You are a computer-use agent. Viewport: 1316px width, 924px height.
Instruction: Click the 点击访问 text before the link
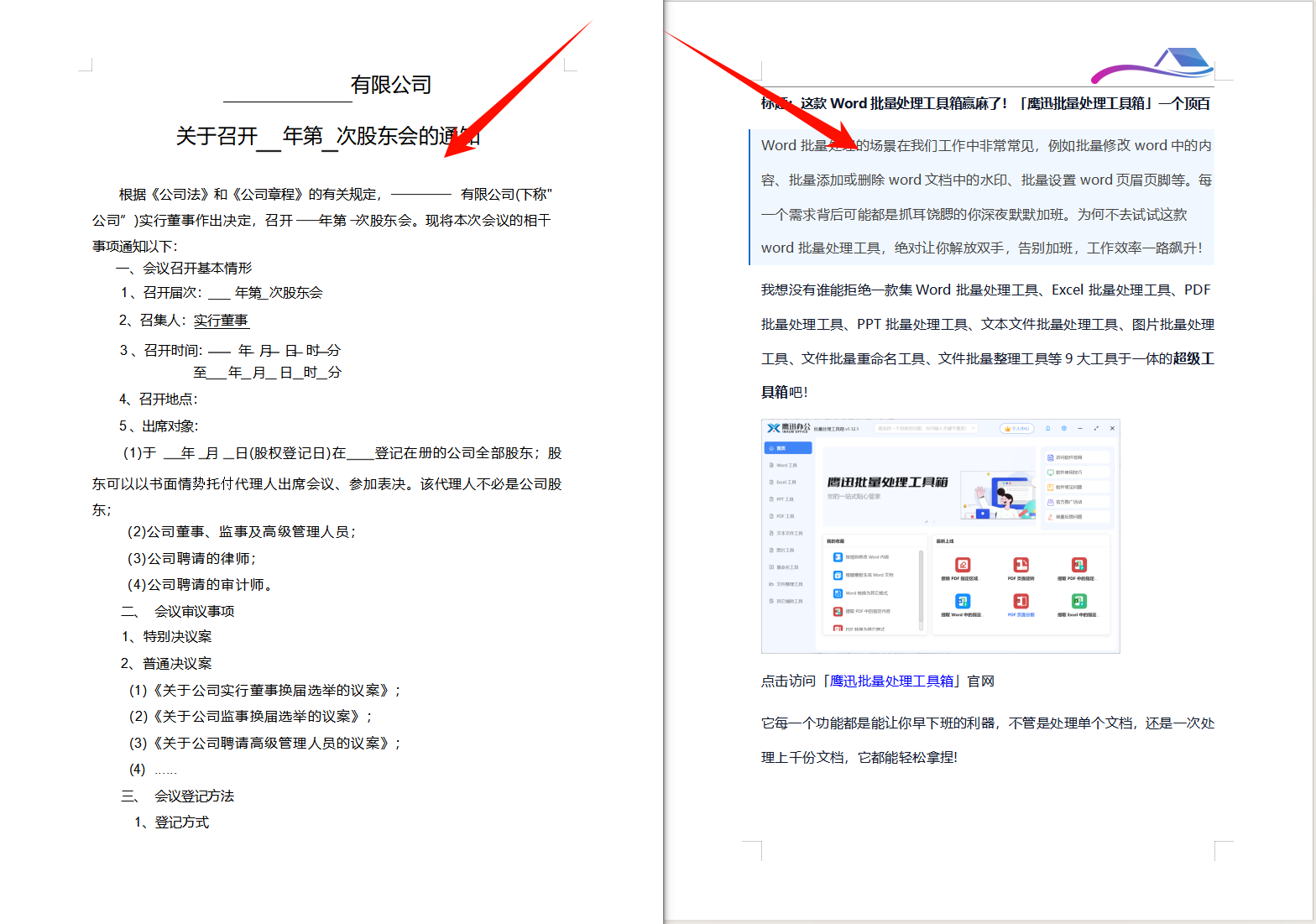click(788, 681)
